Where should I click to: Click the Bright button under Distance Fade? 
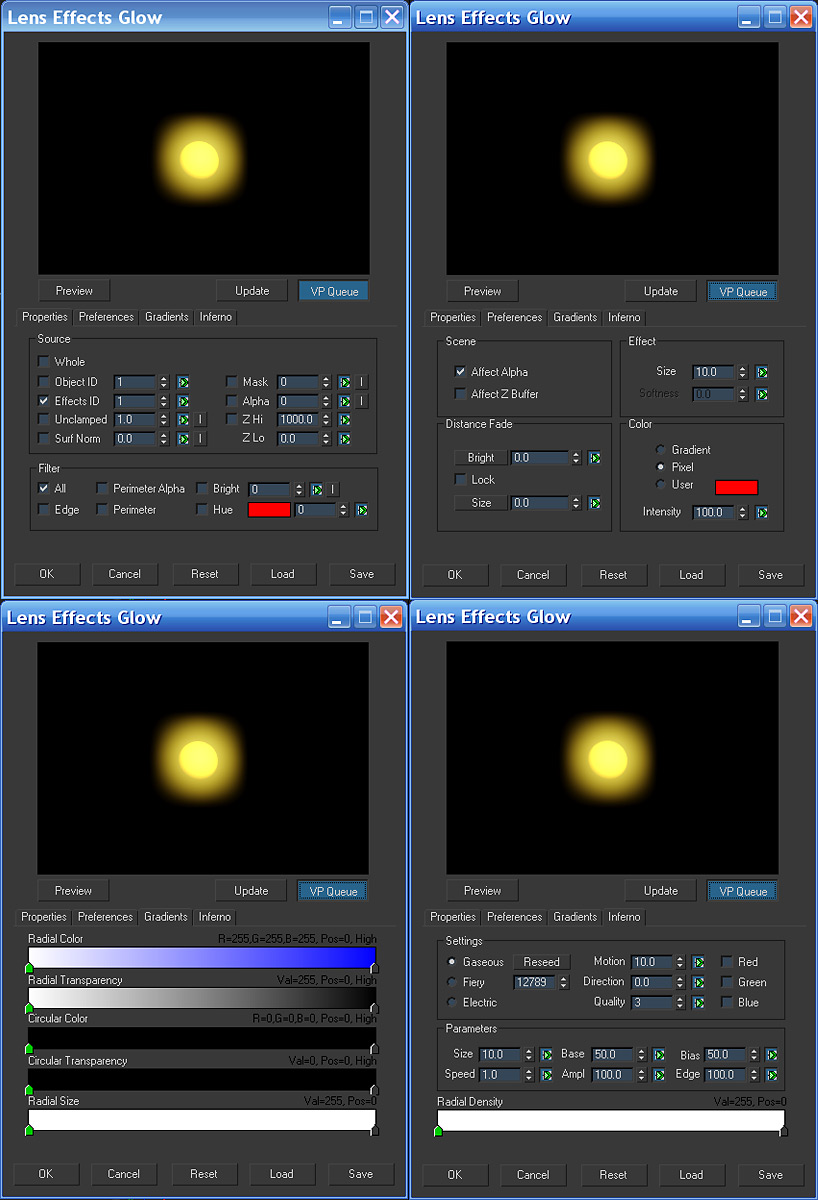point(481,458)
